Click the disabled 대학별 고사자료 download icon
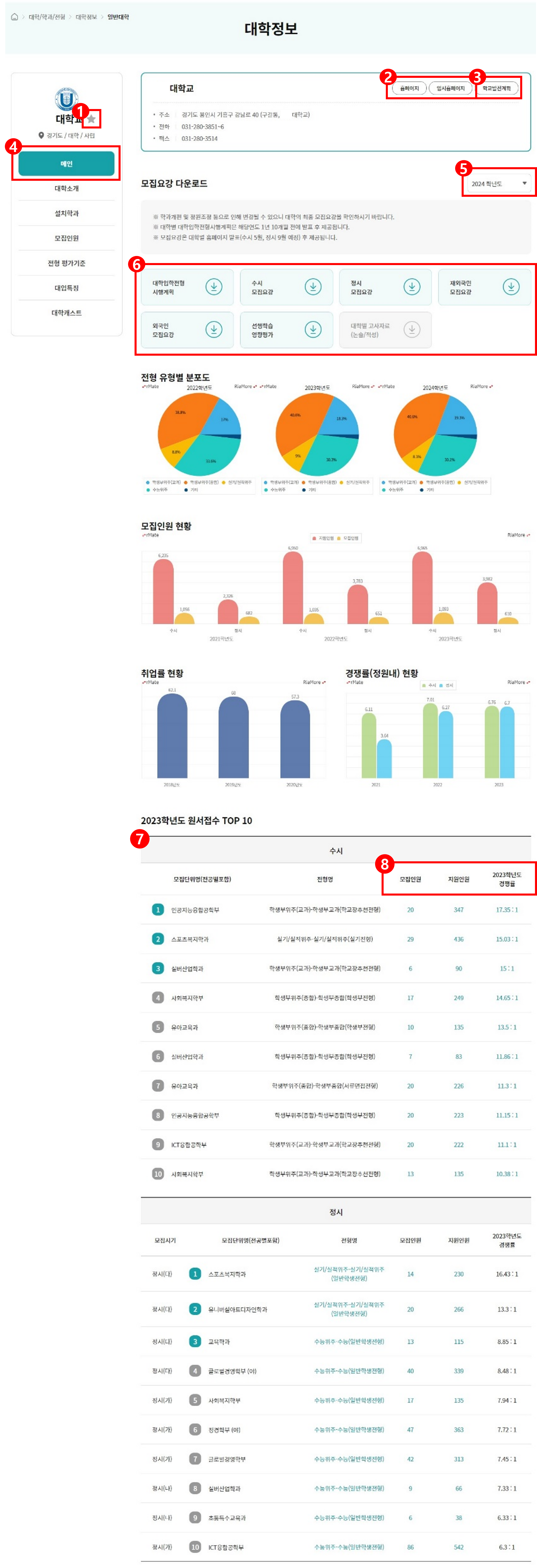Viewport: 537px width, 1568px height. 412,329
